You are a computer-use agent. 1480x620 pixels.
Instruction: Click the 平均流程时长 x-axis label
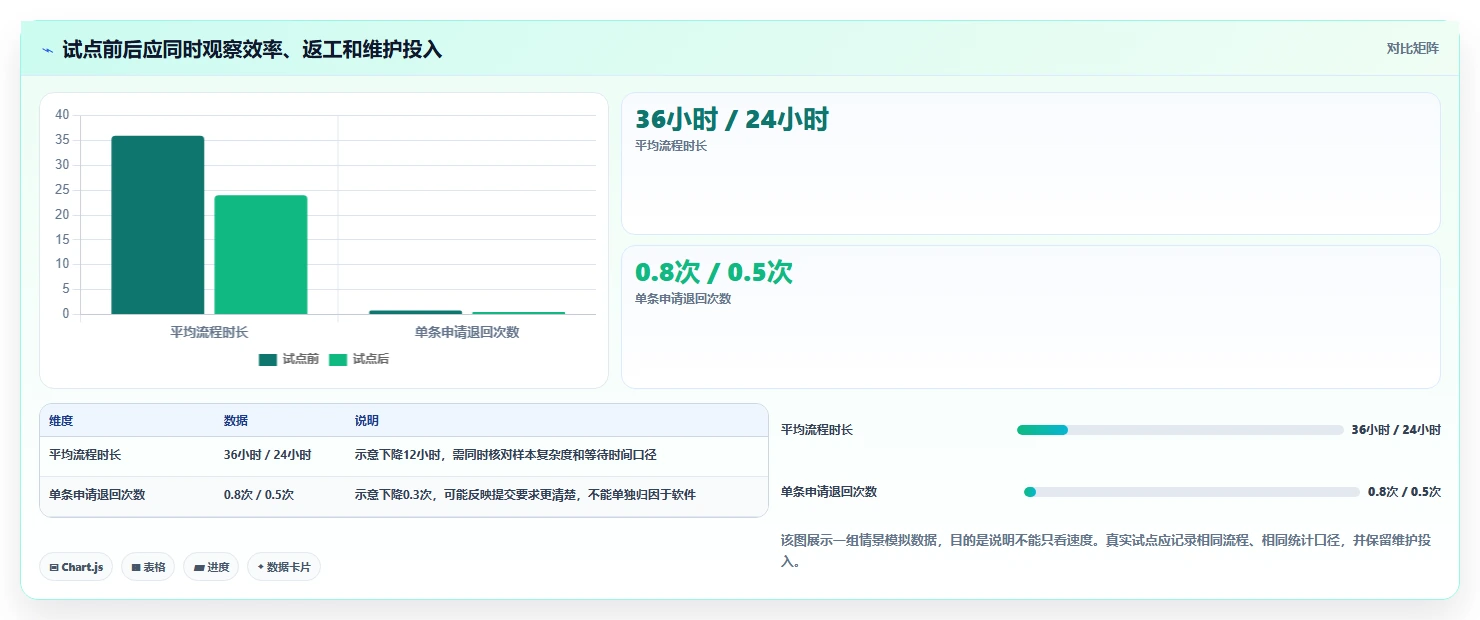pos(209,332)
